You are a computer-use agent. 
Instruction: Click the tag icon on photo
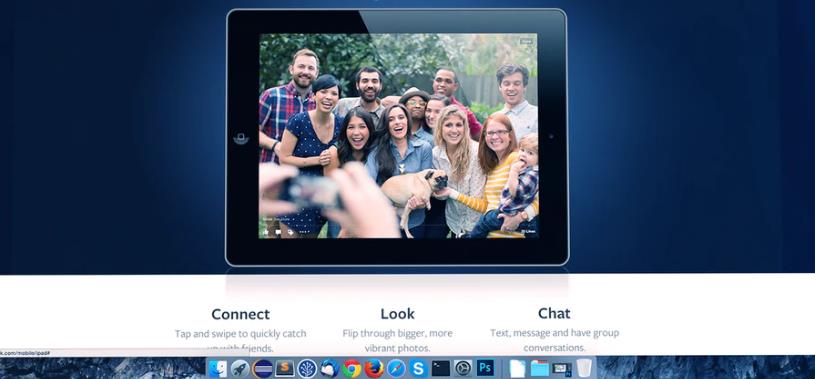pyautogui.click(x=291, y=232)
